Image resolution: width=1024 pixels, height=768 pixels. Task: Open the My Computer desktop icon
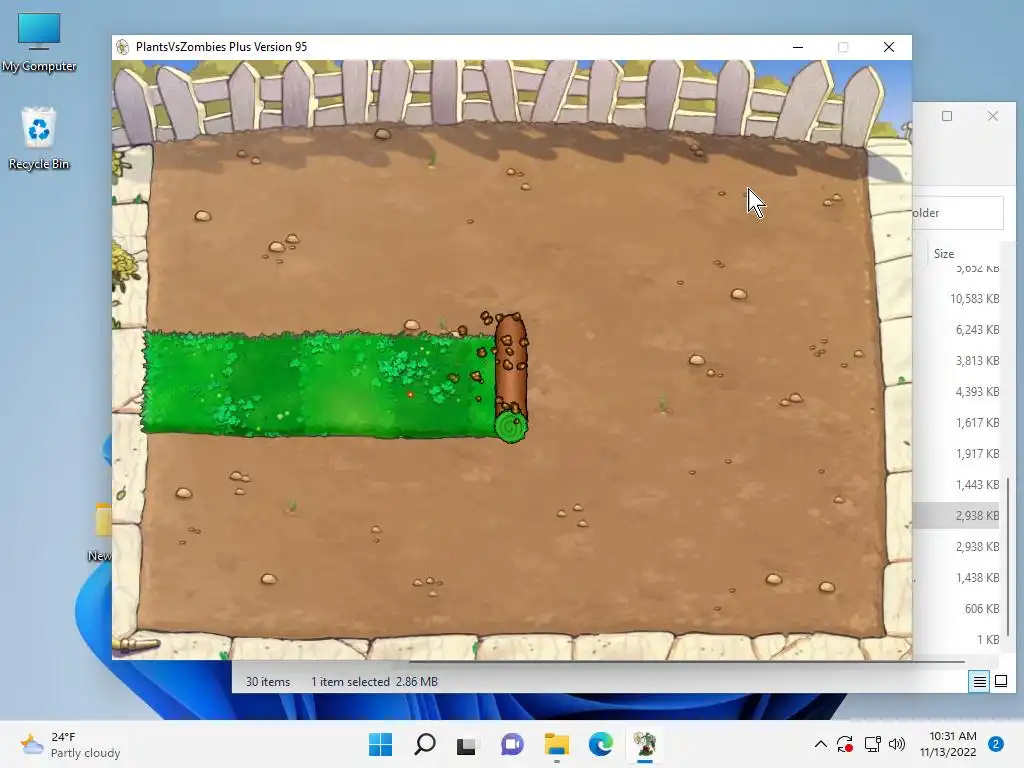39,42
